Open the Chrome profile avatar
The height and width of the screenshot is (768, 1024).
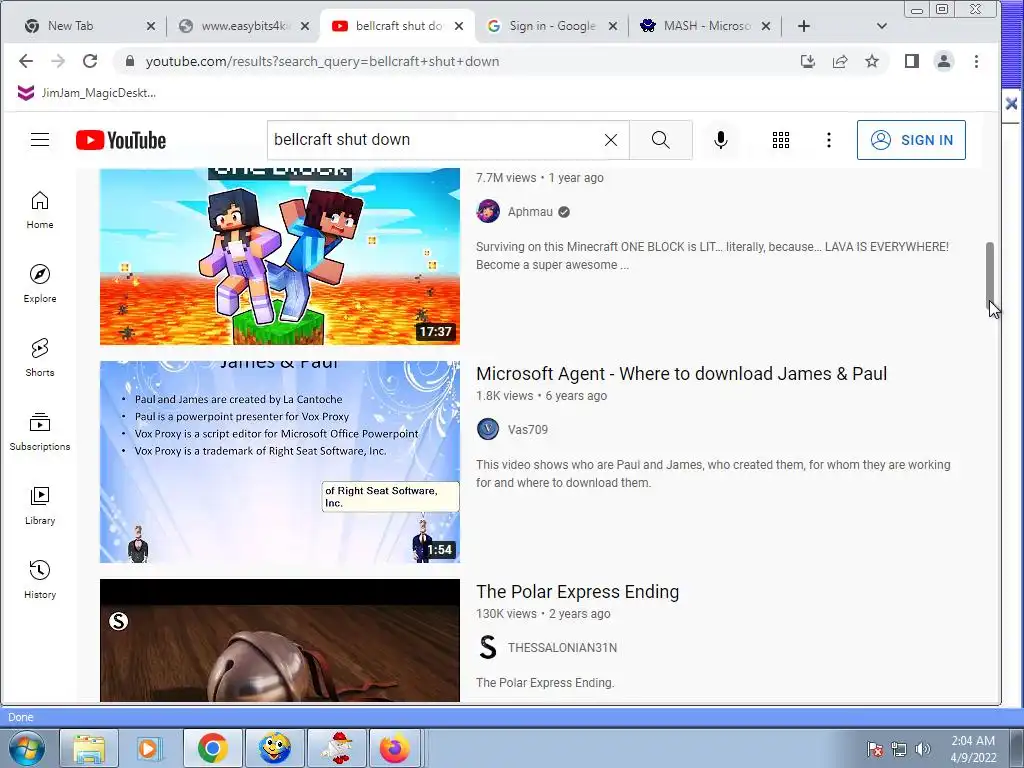(944, 61)
